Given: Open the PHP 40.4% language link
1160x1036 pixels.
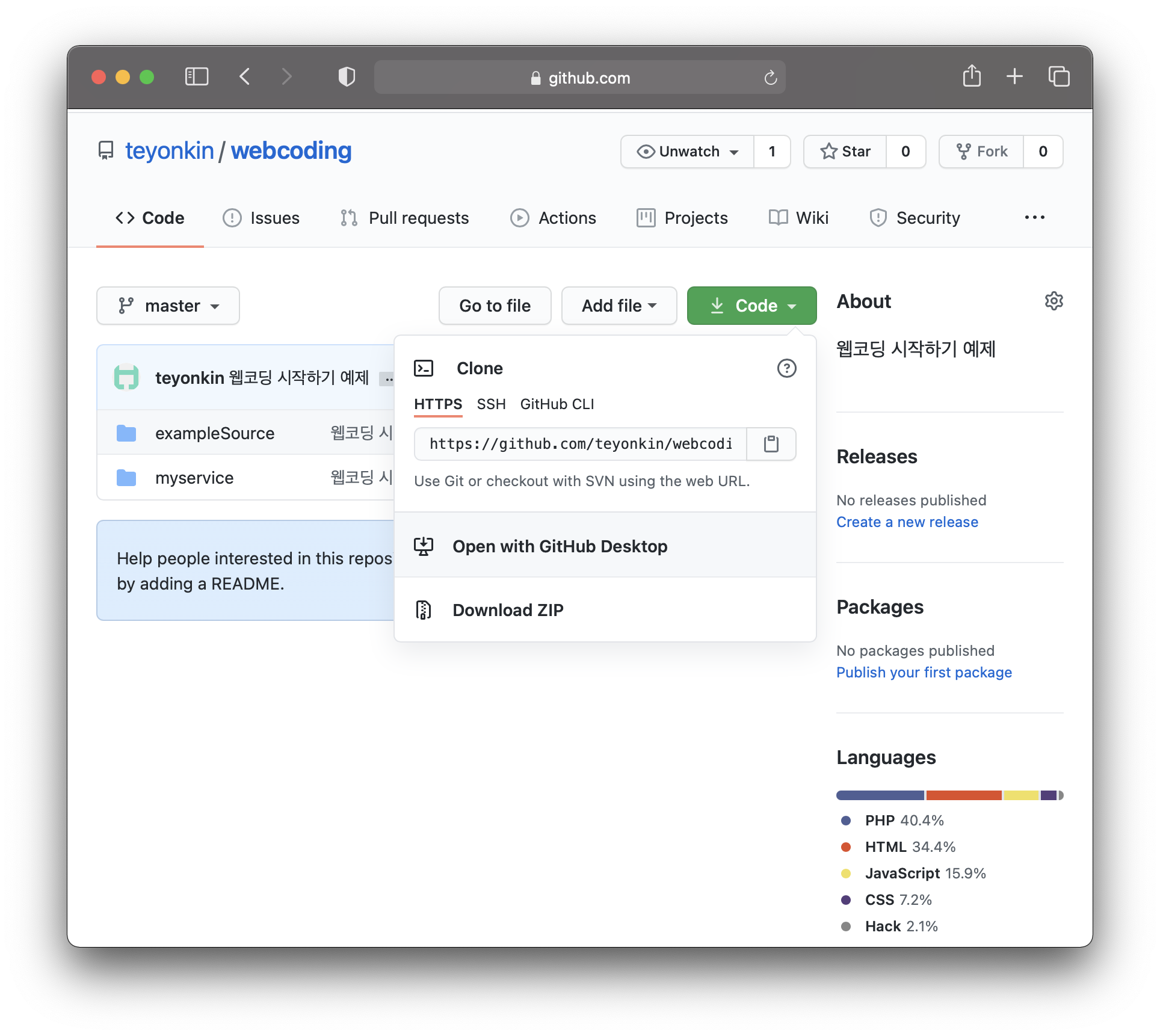Looking at the screenshot, I should (893, 821).
